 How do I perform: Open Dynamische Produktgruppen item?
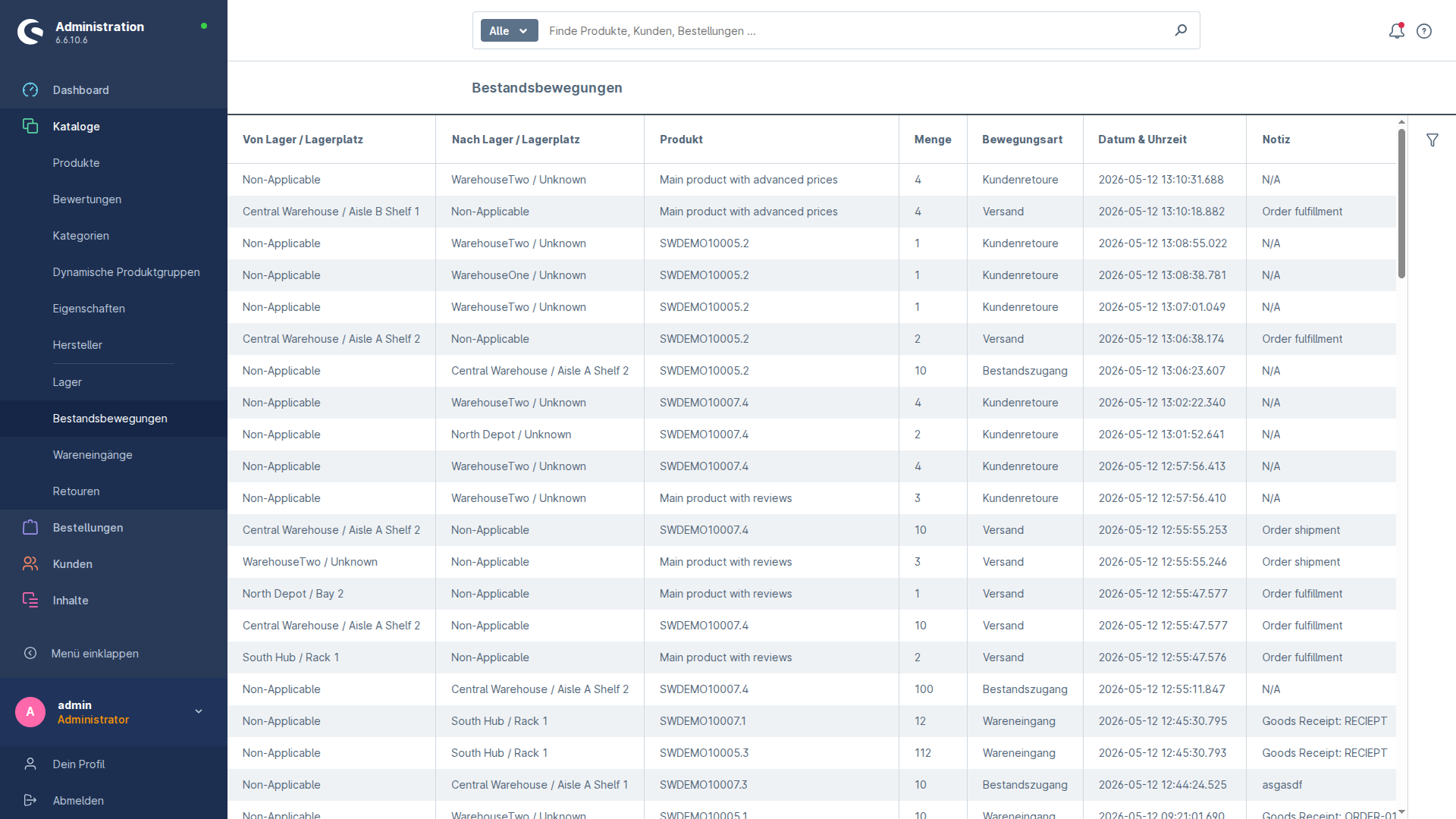127,272
